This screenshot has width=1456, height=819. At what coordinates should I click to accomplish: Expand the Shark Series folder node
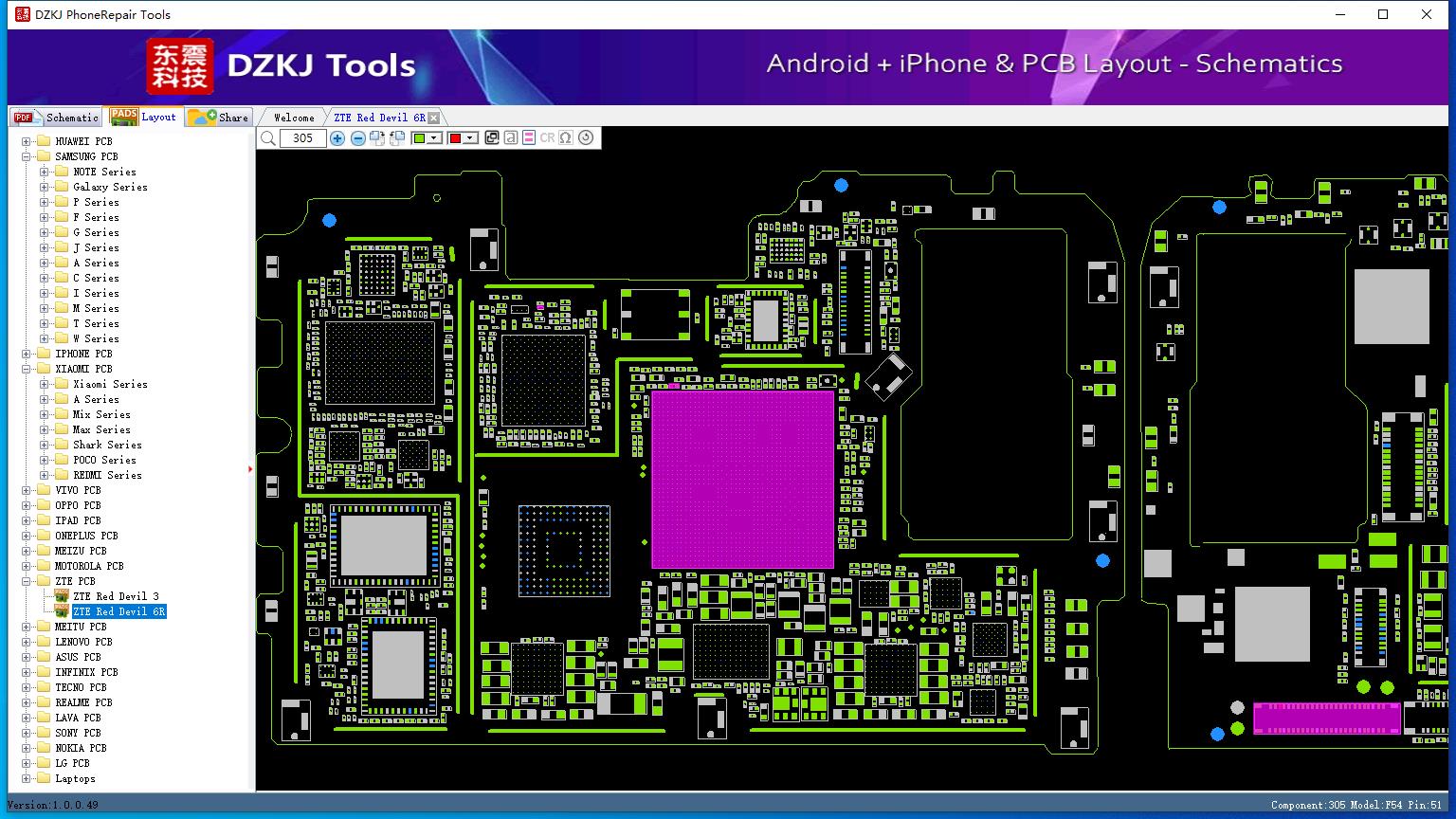tap(44, 445)
